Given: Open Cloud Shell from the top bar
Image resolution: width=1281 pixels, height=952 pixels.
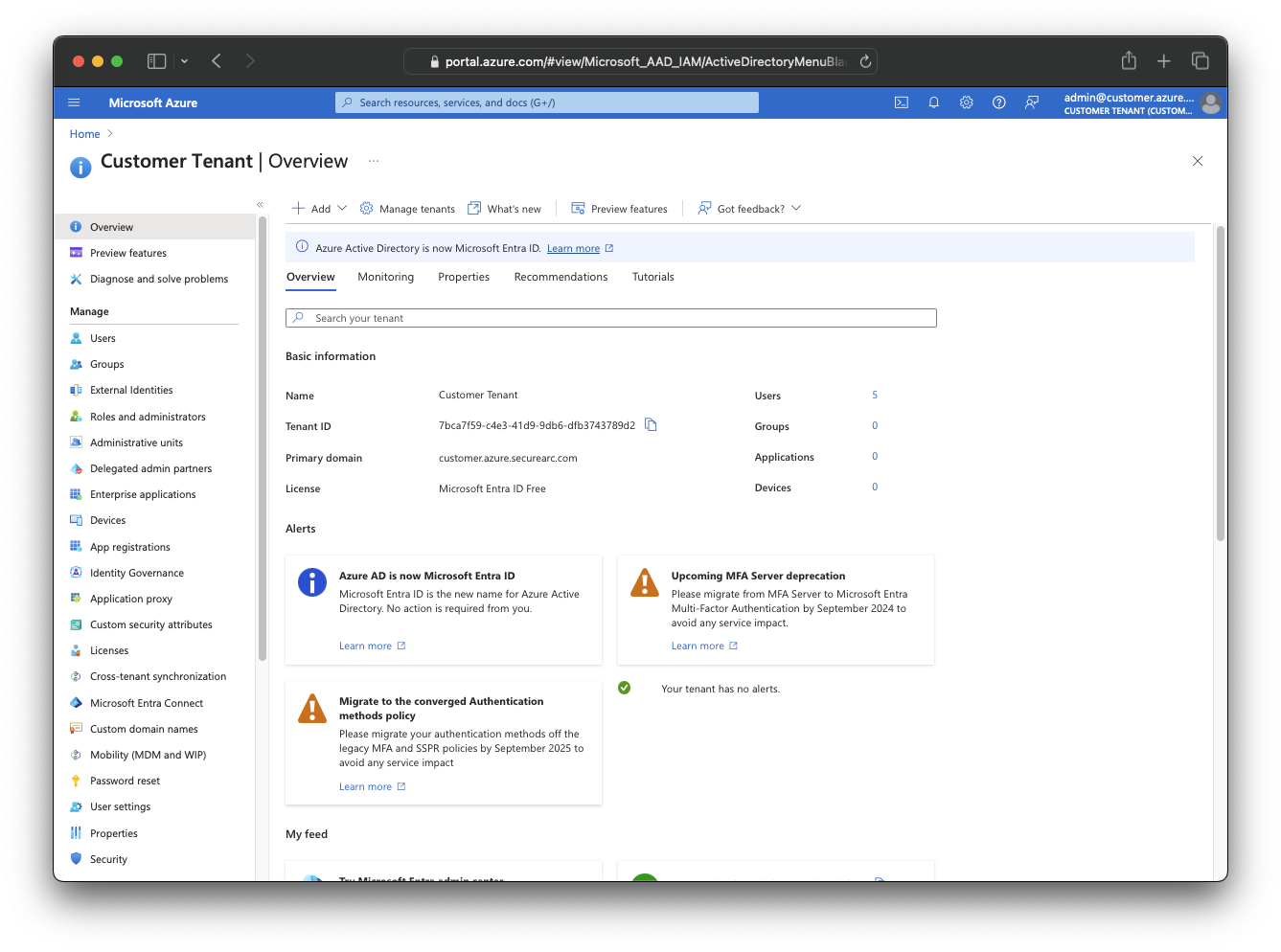Looking at the screenshot, I should click(x=902, y=102).
